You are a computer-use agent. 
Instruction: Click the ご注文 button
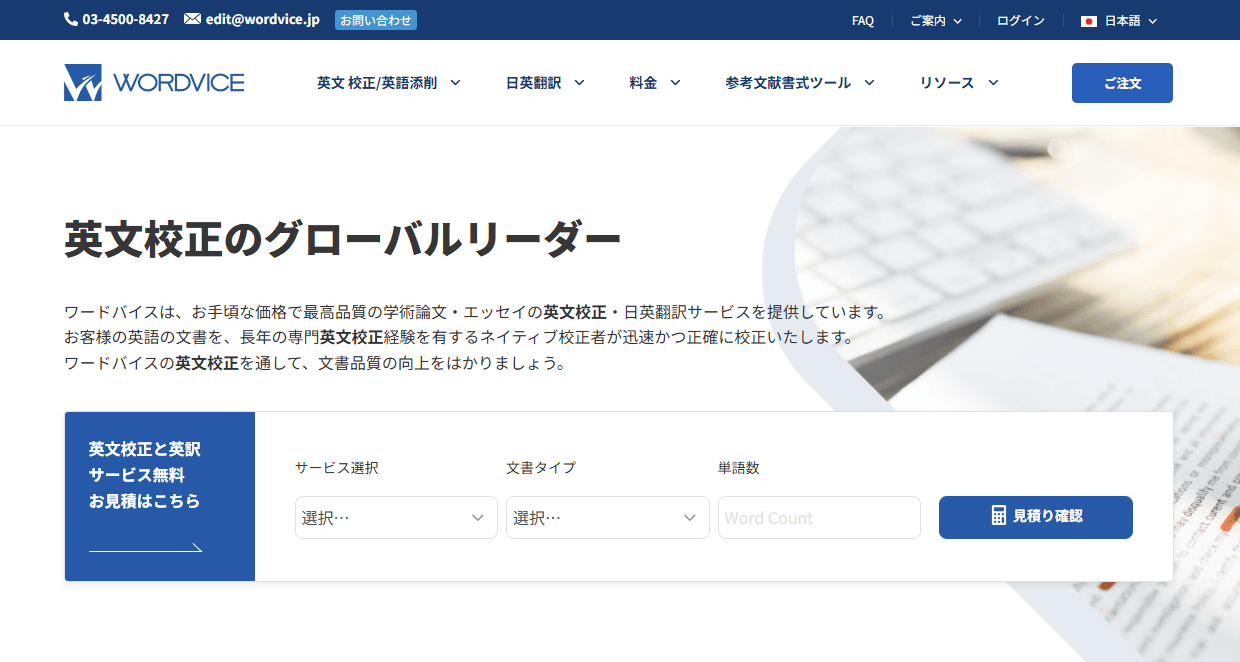click(x=1121, y=83)
